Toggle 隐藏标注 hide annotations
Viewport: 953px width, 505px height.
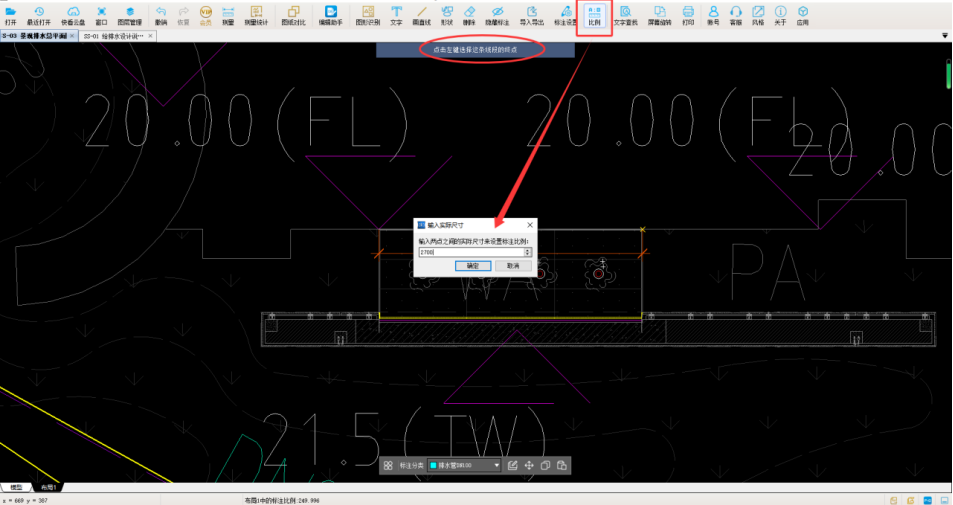point(497,14)
